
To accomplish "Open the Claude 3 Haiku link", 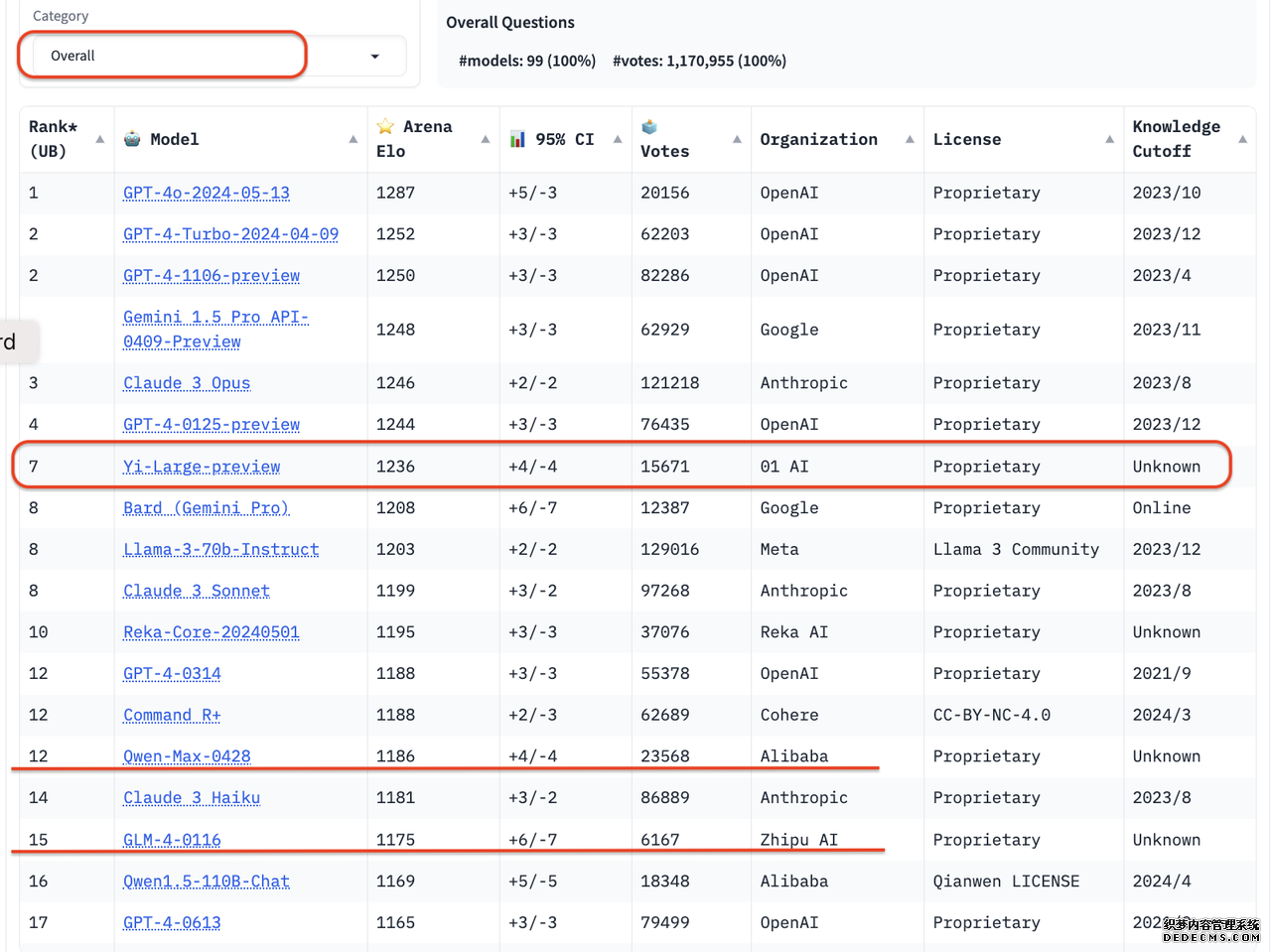I will tap(192, 798).
